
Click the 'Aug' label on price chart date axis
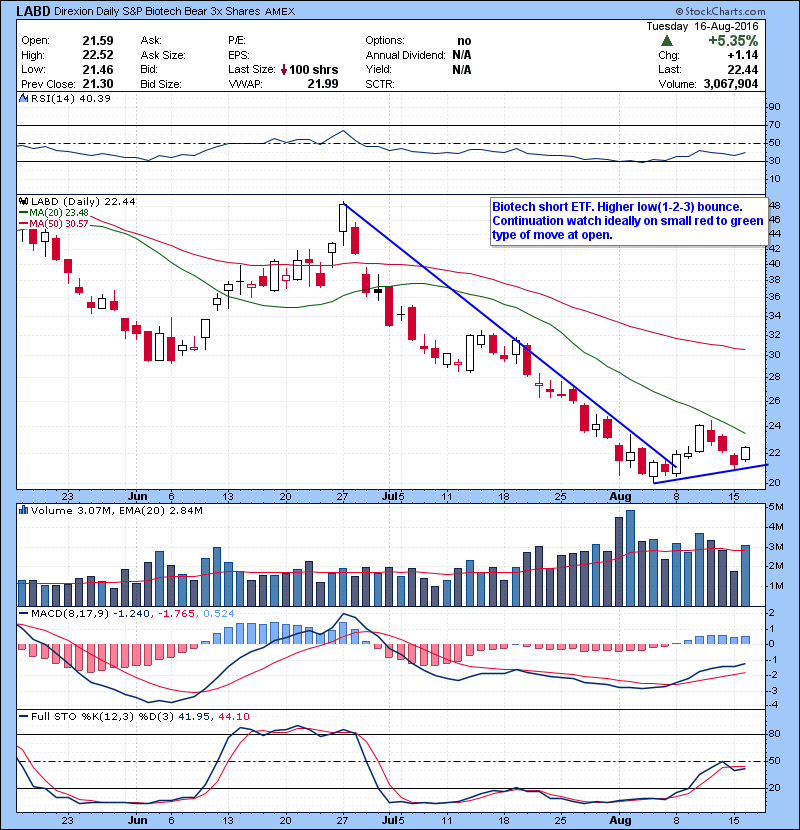point(620,497)
